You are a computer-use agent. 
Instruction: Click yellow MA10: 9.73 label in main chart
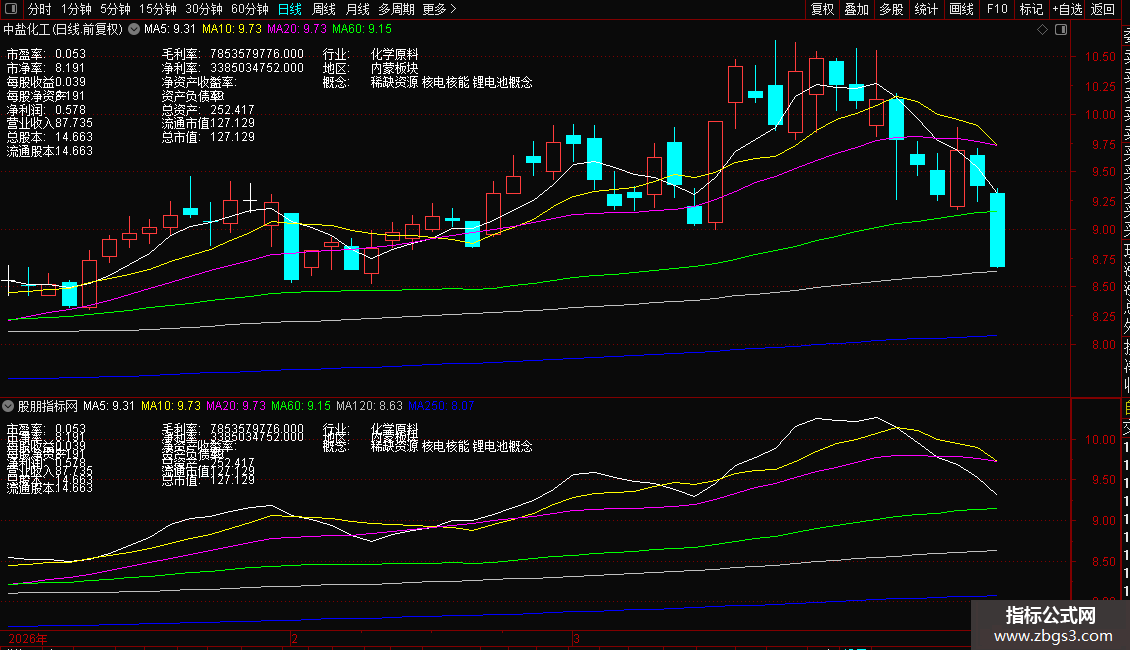[x=231, y=30]
